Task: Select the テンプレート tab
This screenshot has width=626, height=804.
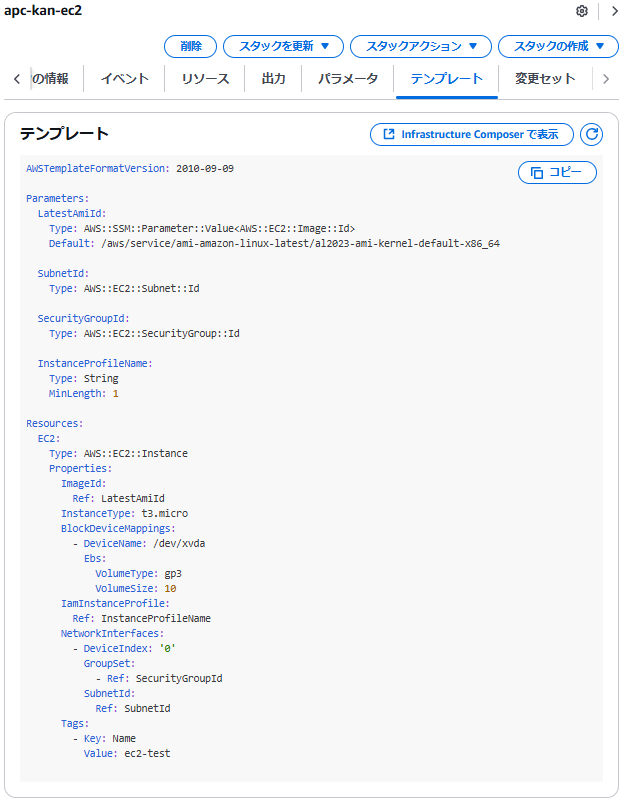Action: coord(447,78)
